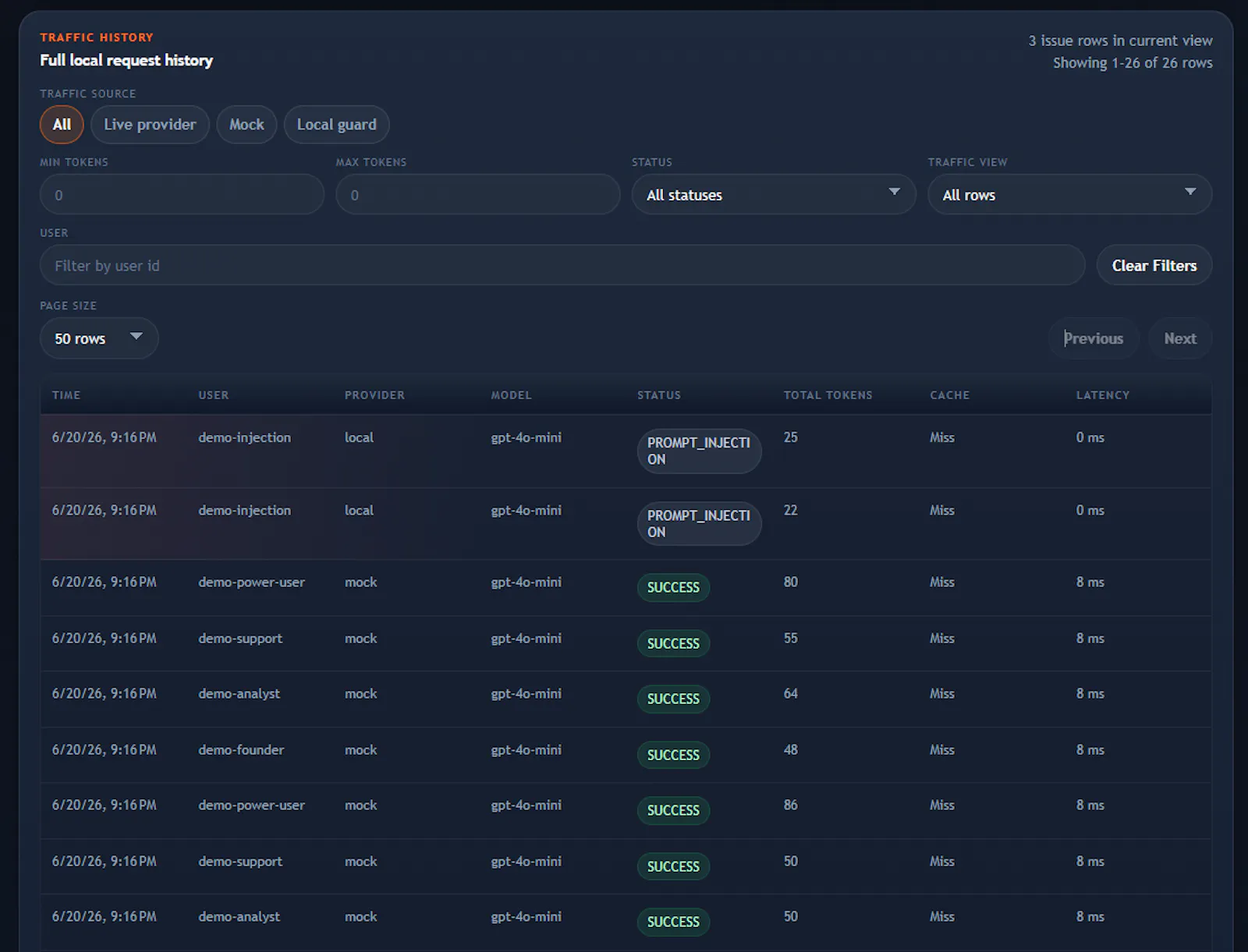Click demo-power-user in the 86-token row

point(251,805)
